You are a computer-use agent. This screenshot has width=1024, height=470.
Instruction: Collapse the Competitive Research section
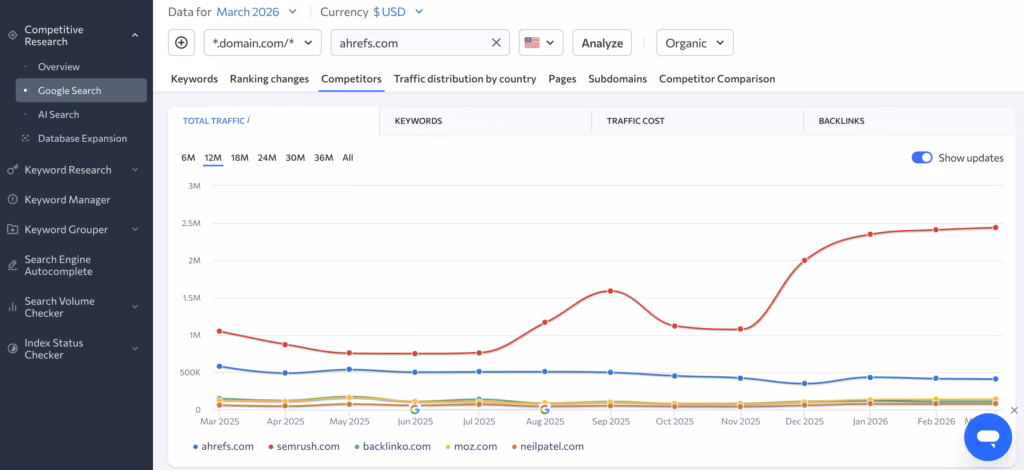pyautogui.click(x=135, y=35)
